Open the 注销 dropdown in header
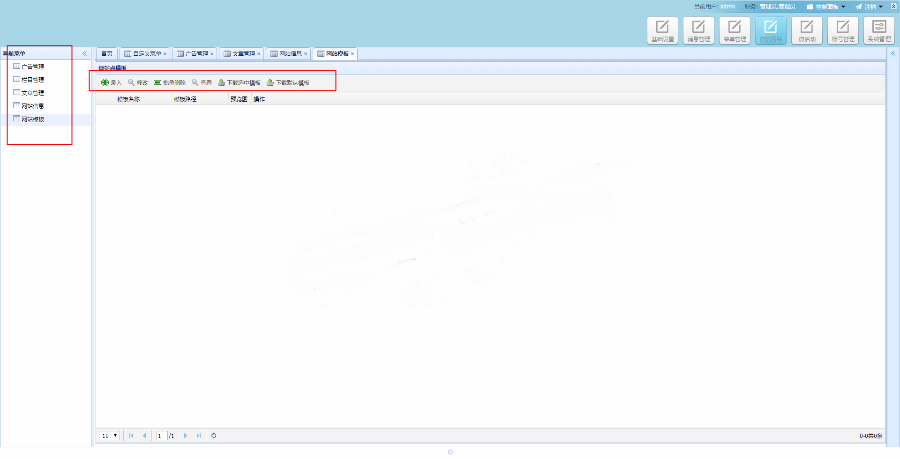The height and width of the screenshot is (459, 900). (x=869, y=6)
